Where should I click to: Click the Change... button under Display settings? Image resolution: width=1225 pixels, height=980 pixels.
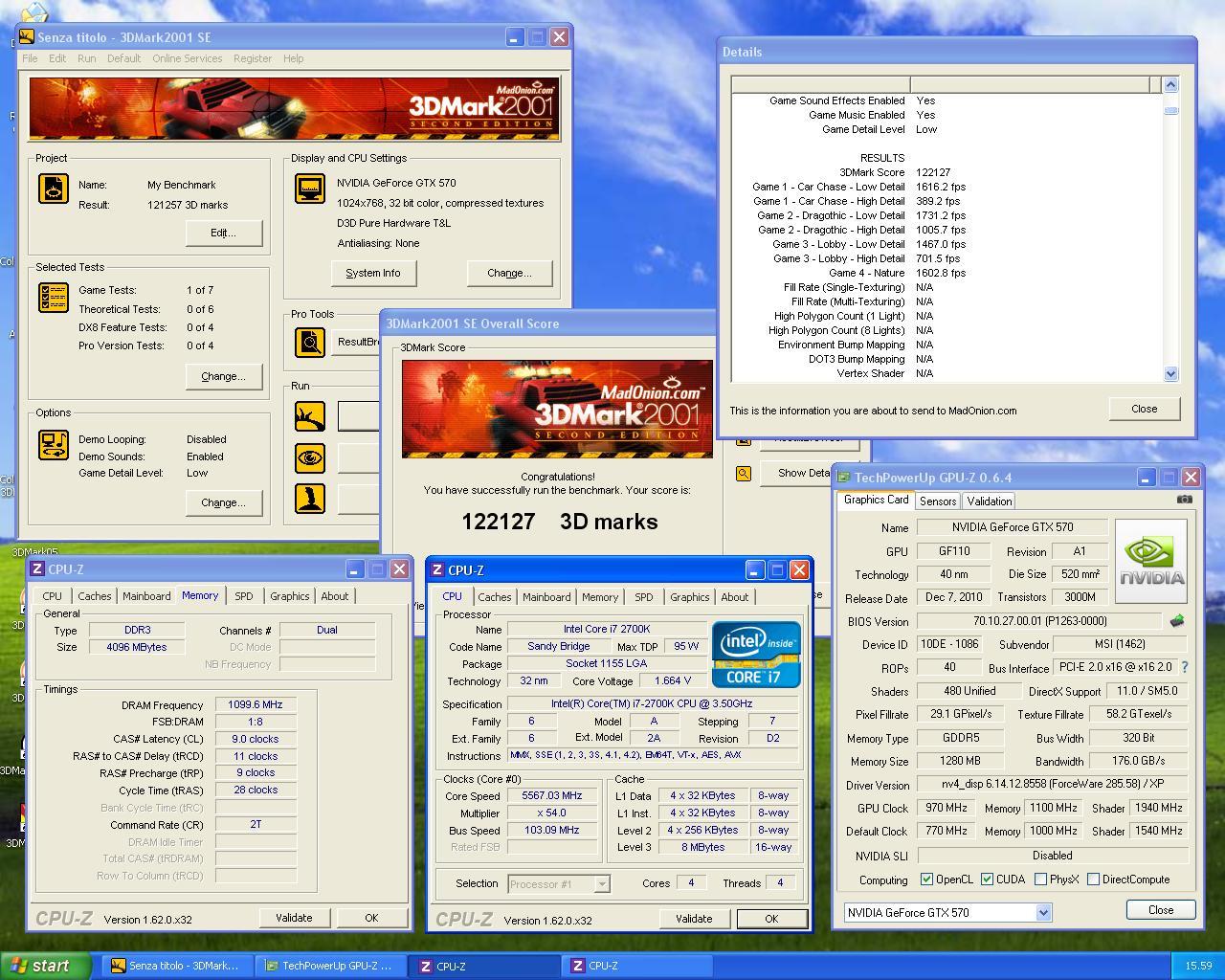tap(509, 273)
